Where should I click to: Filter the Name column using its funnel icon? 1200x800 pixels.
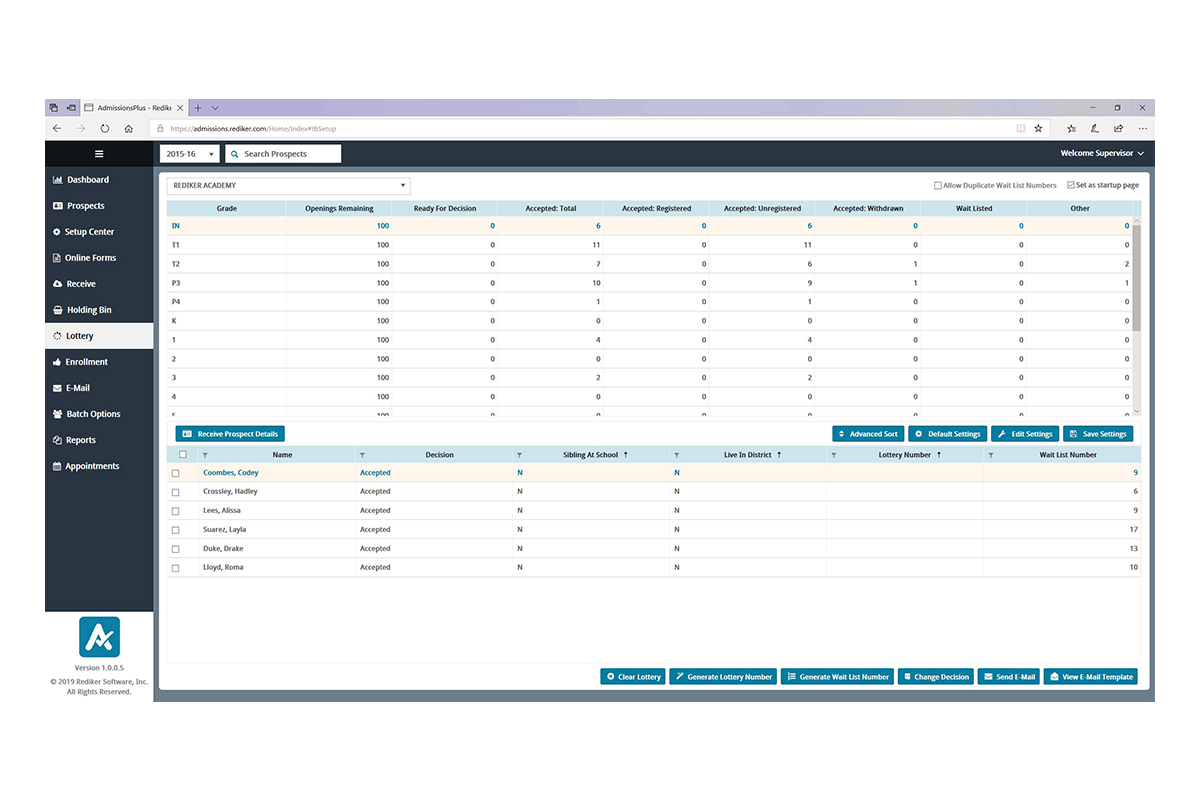(x=205, y=455)
